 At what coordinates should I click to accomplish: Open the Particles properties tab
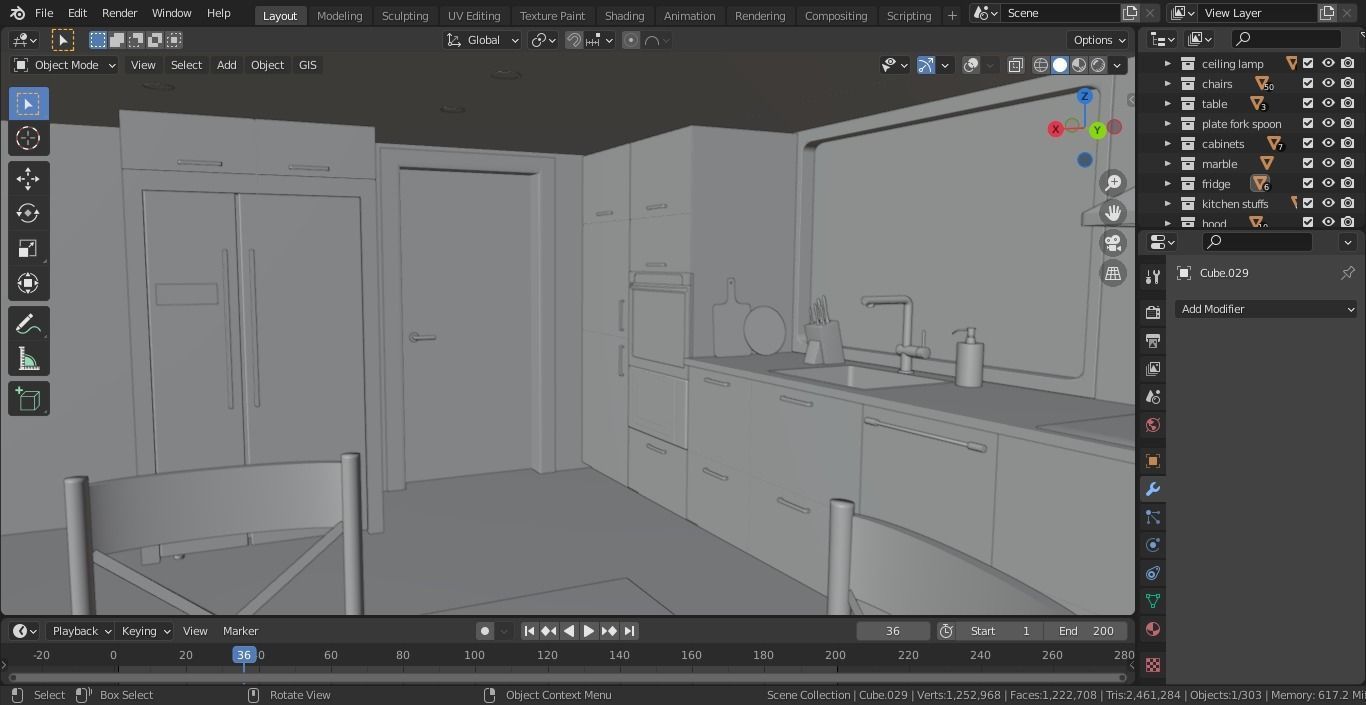click(x=1153, y=517)
